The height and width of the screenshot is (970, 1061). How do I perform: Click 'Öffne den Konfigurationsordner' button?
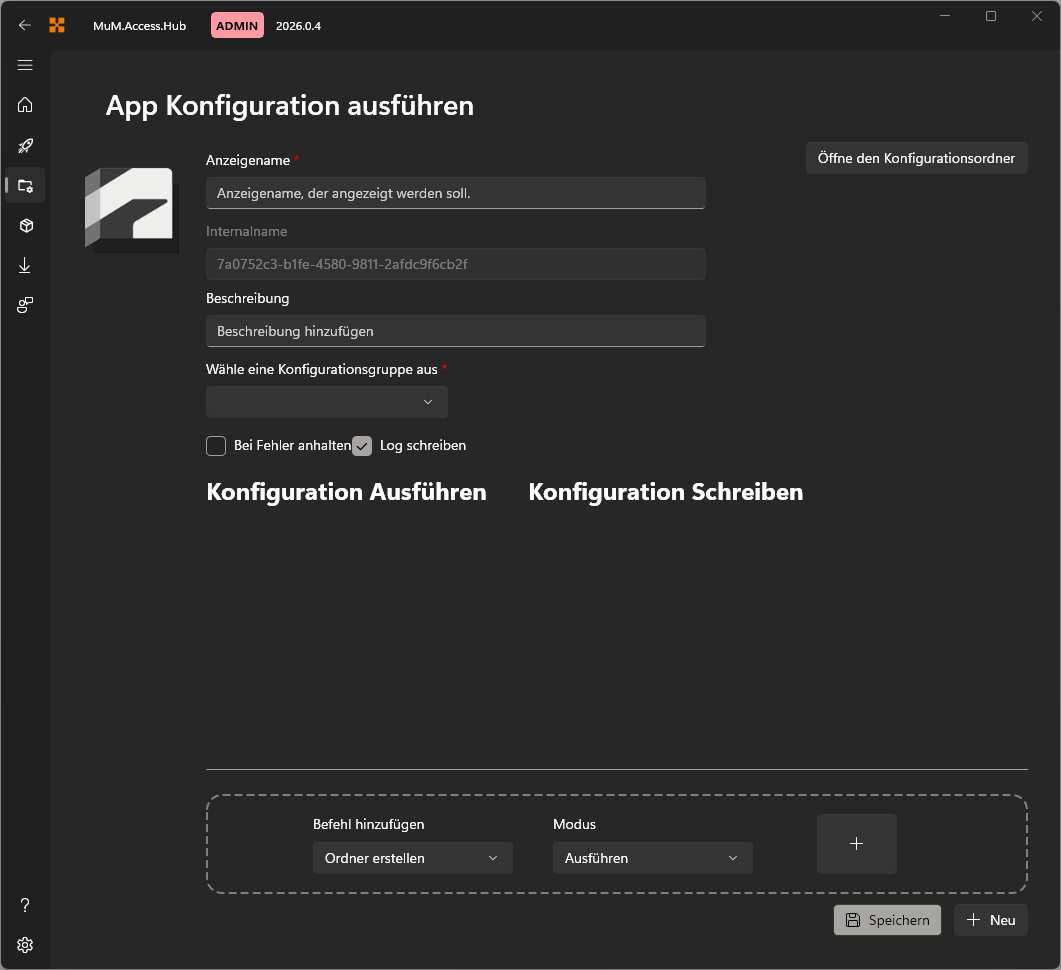click(916, 158)
